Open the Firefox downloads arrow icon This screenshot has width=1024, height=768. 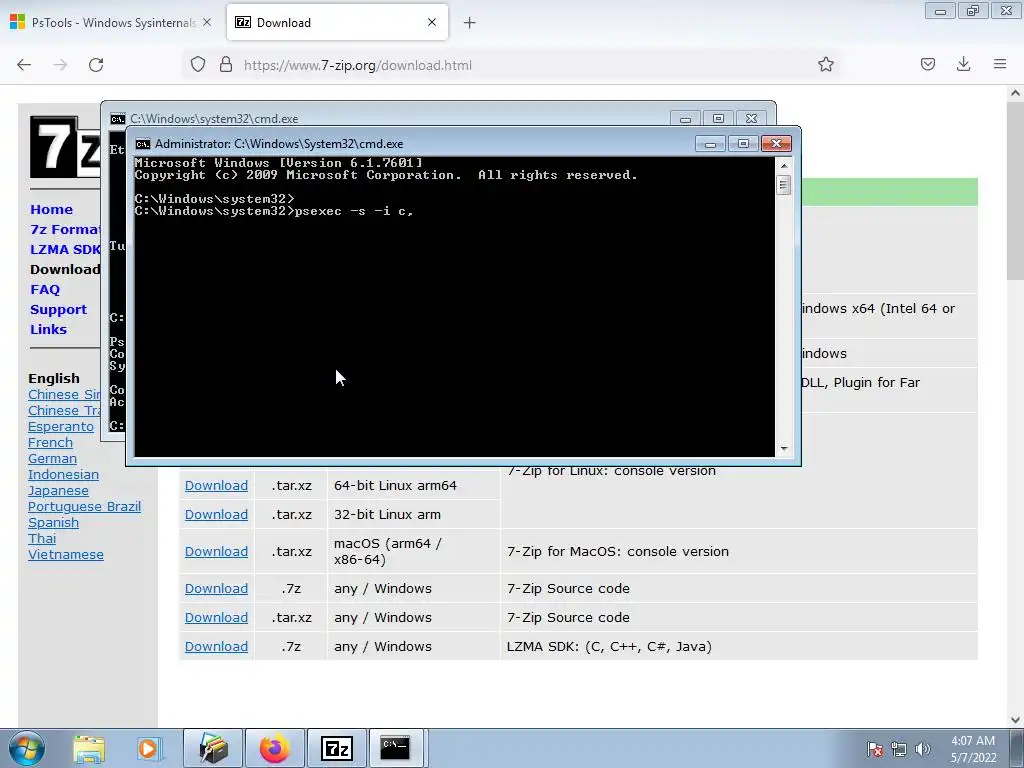point(963,64)
